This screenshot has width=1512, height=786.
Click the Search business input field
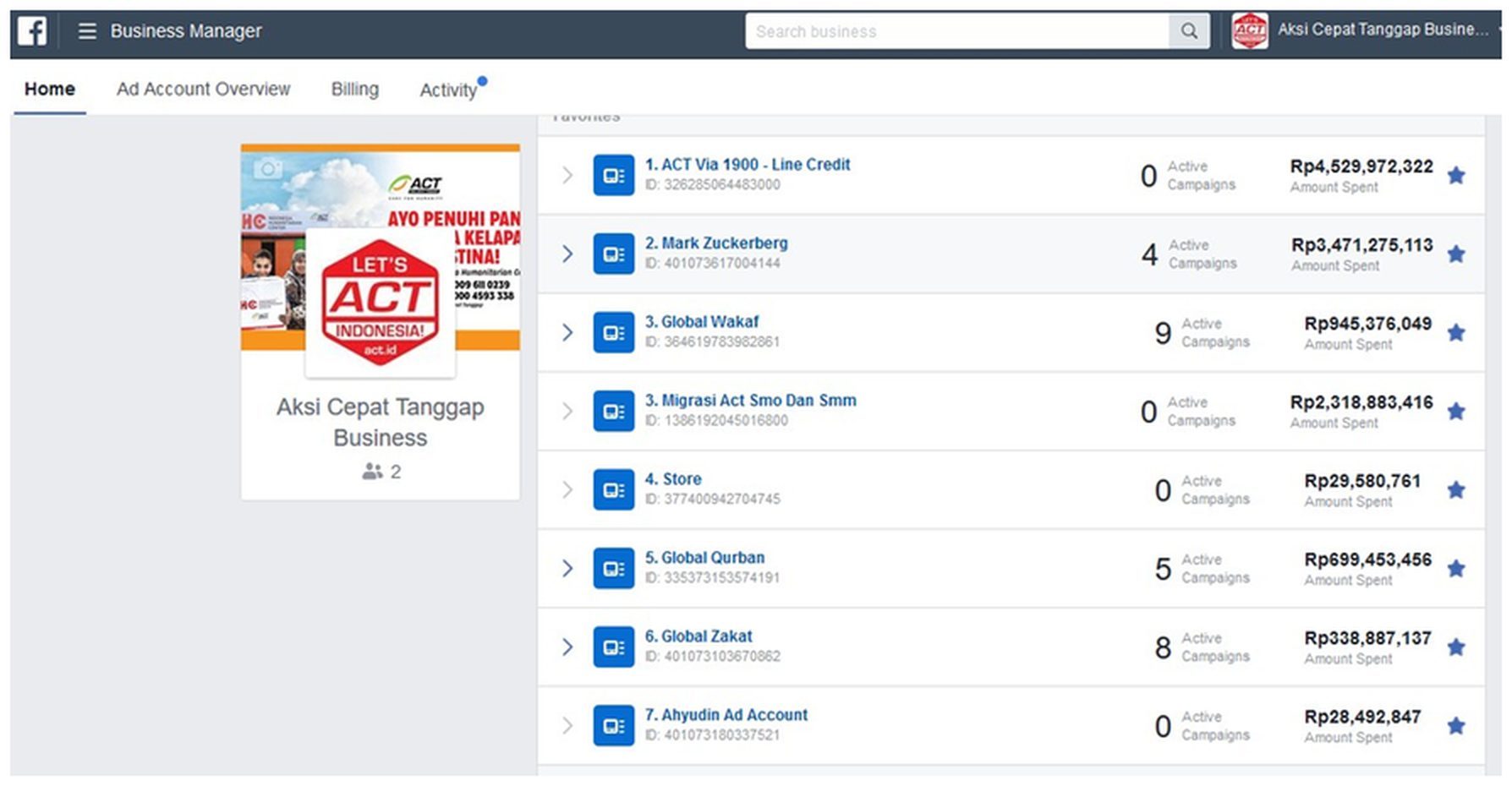pos(957,32)
